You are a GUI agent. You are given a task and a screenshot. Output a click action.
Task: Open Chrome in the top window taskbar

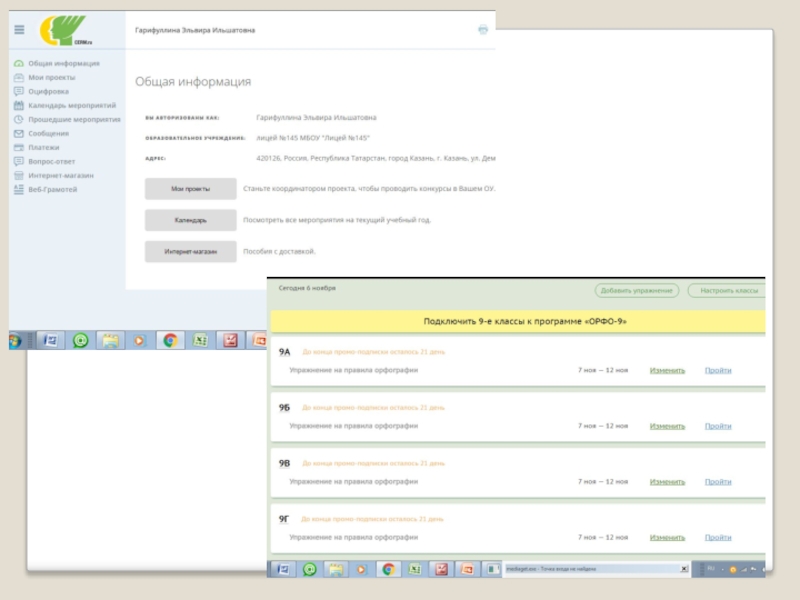(x=170, y=340)
